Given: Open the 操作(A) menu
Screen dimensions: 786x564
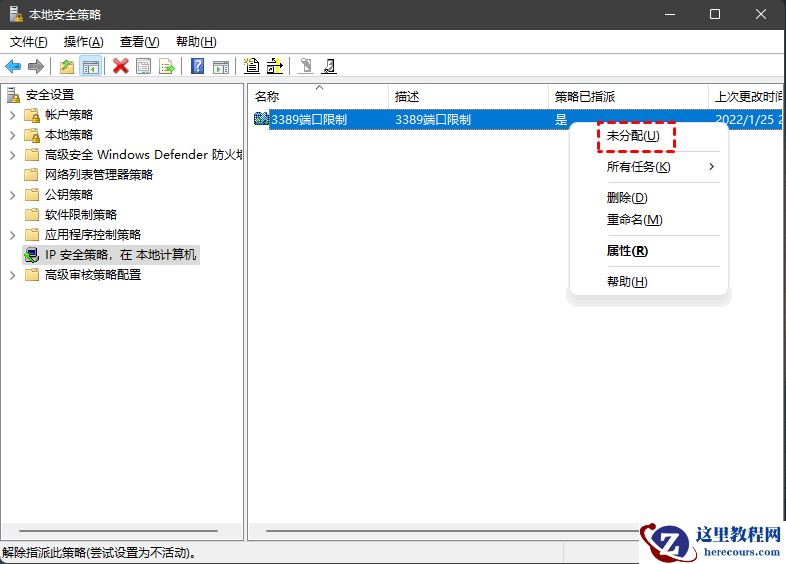Looking at the screenshot, I should click(84, 42).
